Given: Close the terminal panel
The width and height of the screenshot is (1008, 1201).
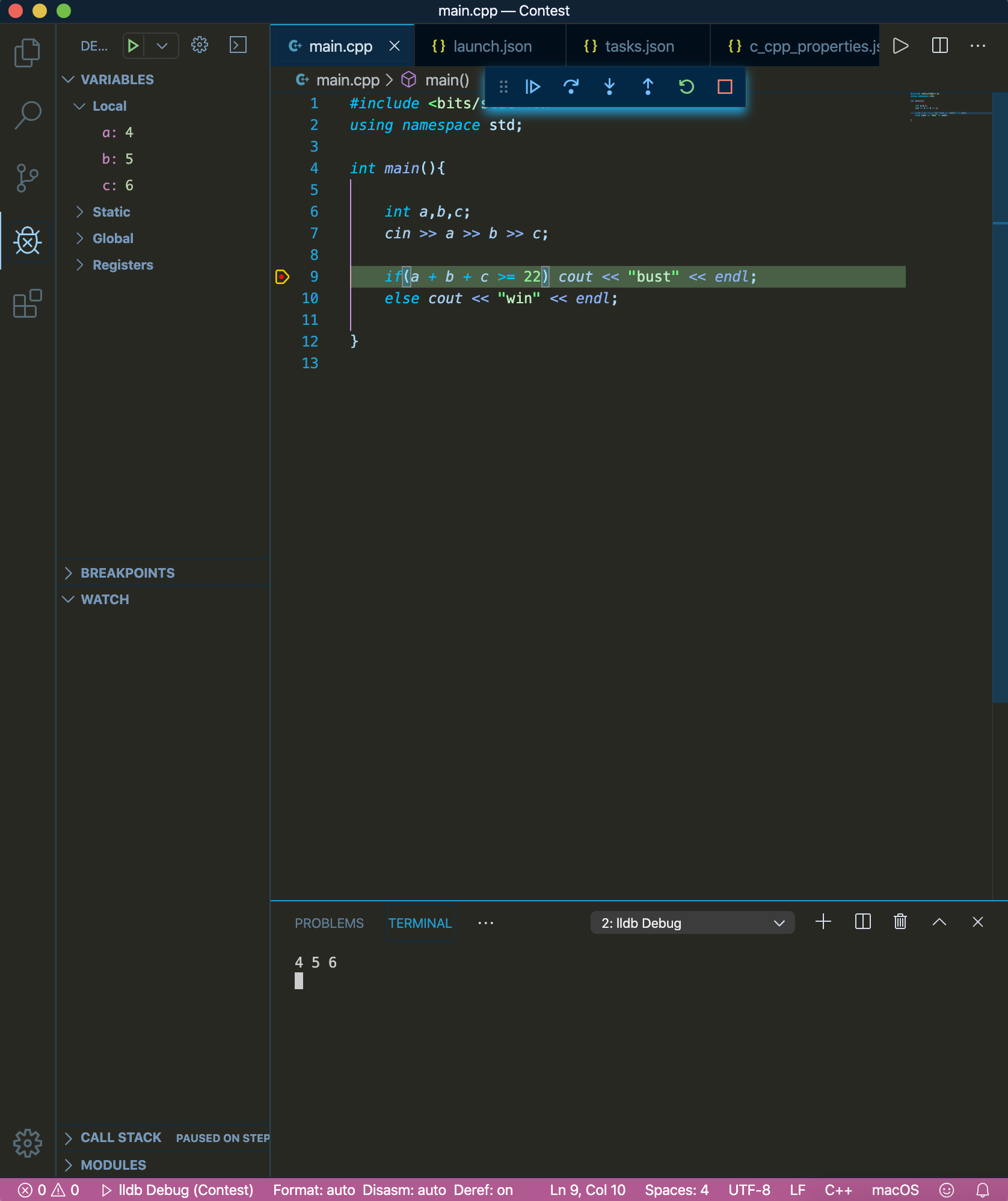Looking at the screenshot, I should point(978,922).
